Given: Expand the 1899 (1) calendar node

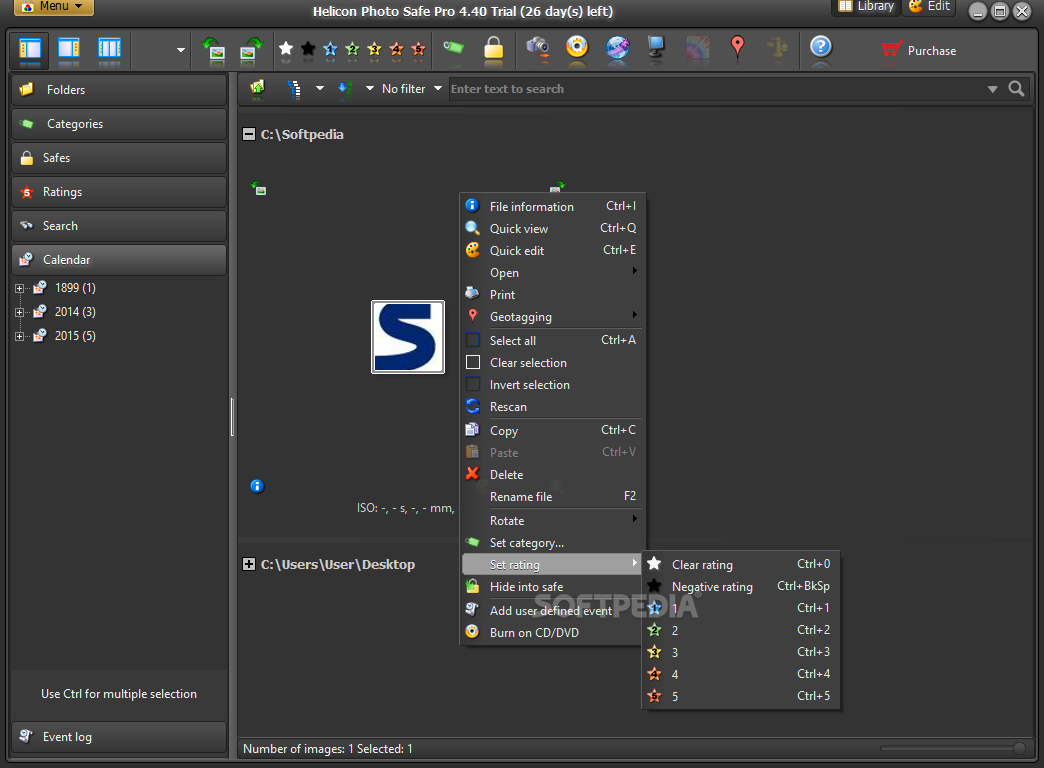Looking at the screenshot, I should point(19,288).
